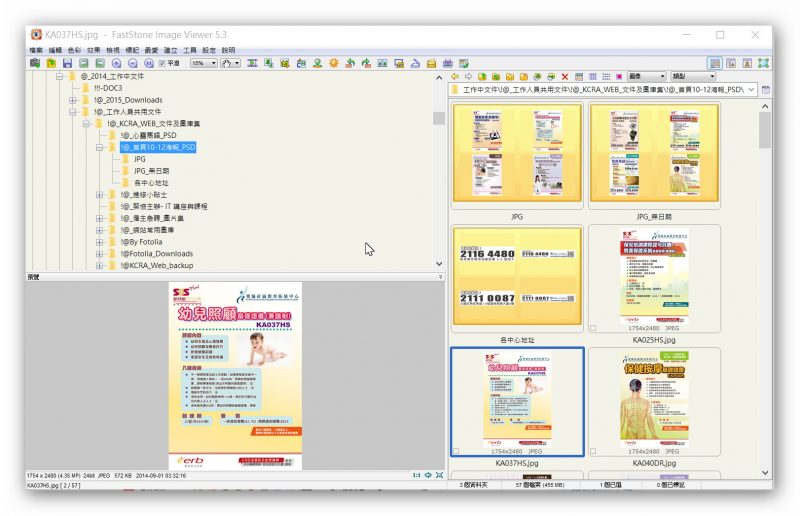Click the zoom out magnifier icon
The width and height of the screenshot is (800, 516).
coord(133,63)
